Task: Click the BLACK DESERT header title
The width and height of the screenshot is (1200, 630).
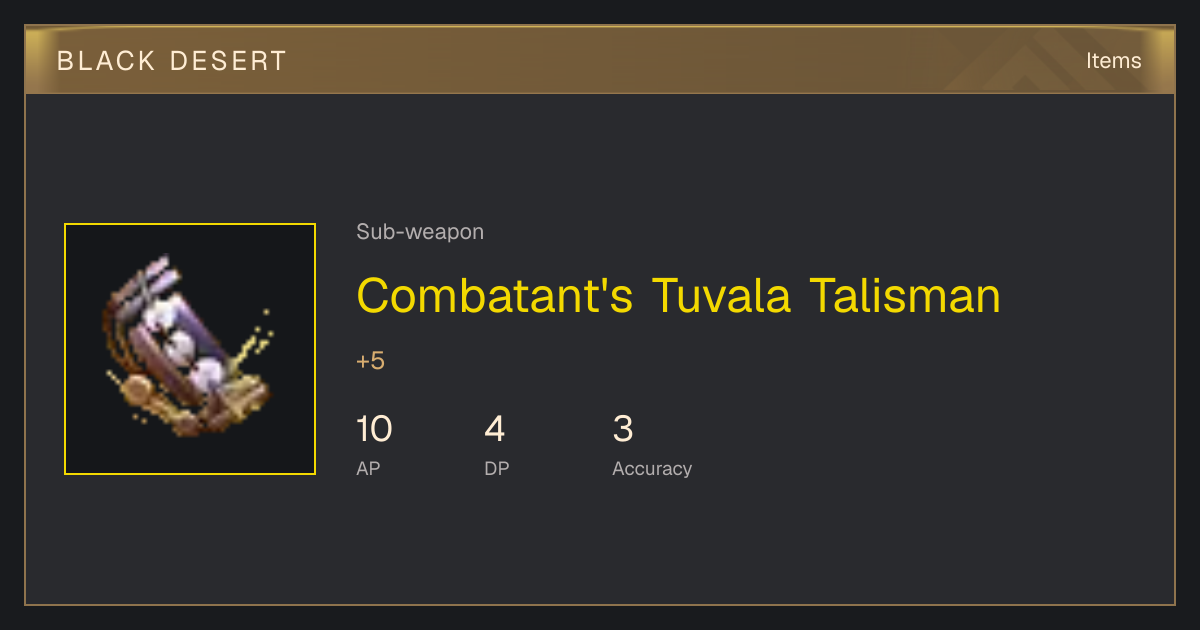Action: tap(172, 61)
